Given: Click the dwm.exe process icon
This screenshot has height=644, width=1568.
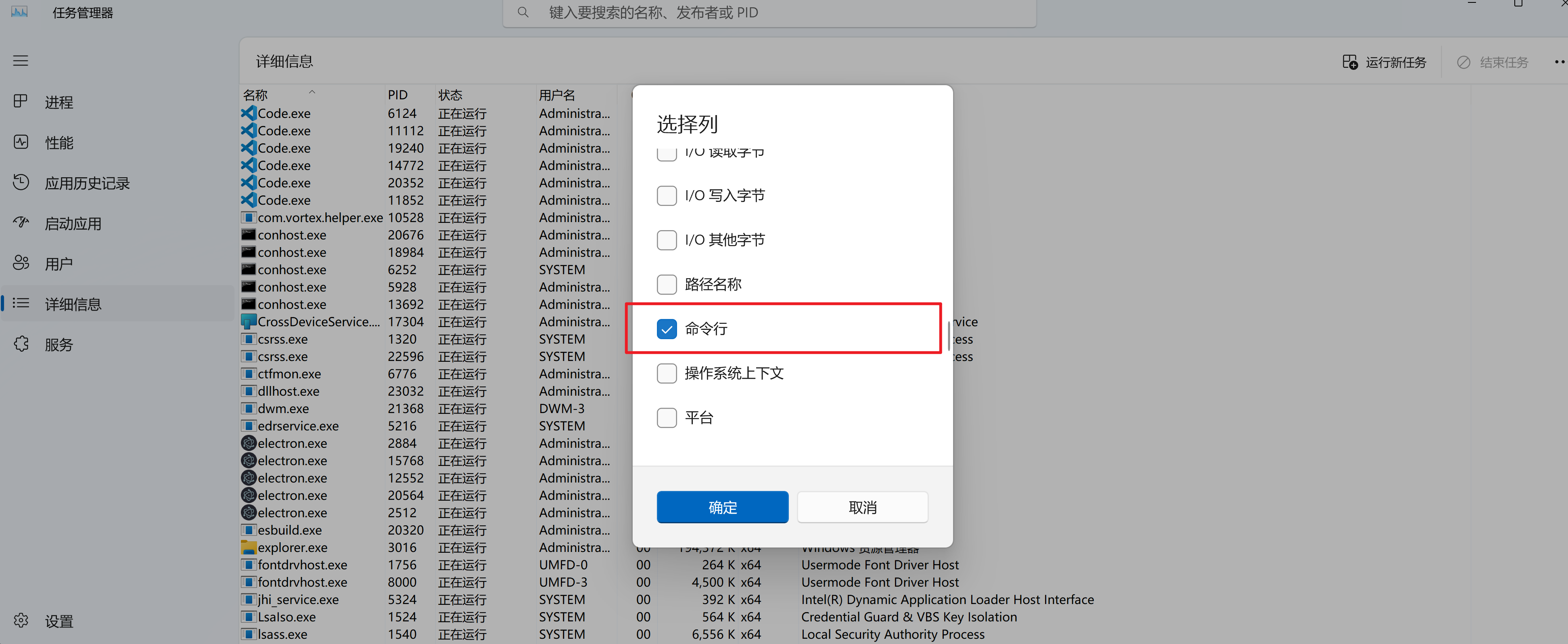Looking at the screenshot, I should [x=248, y=408].
